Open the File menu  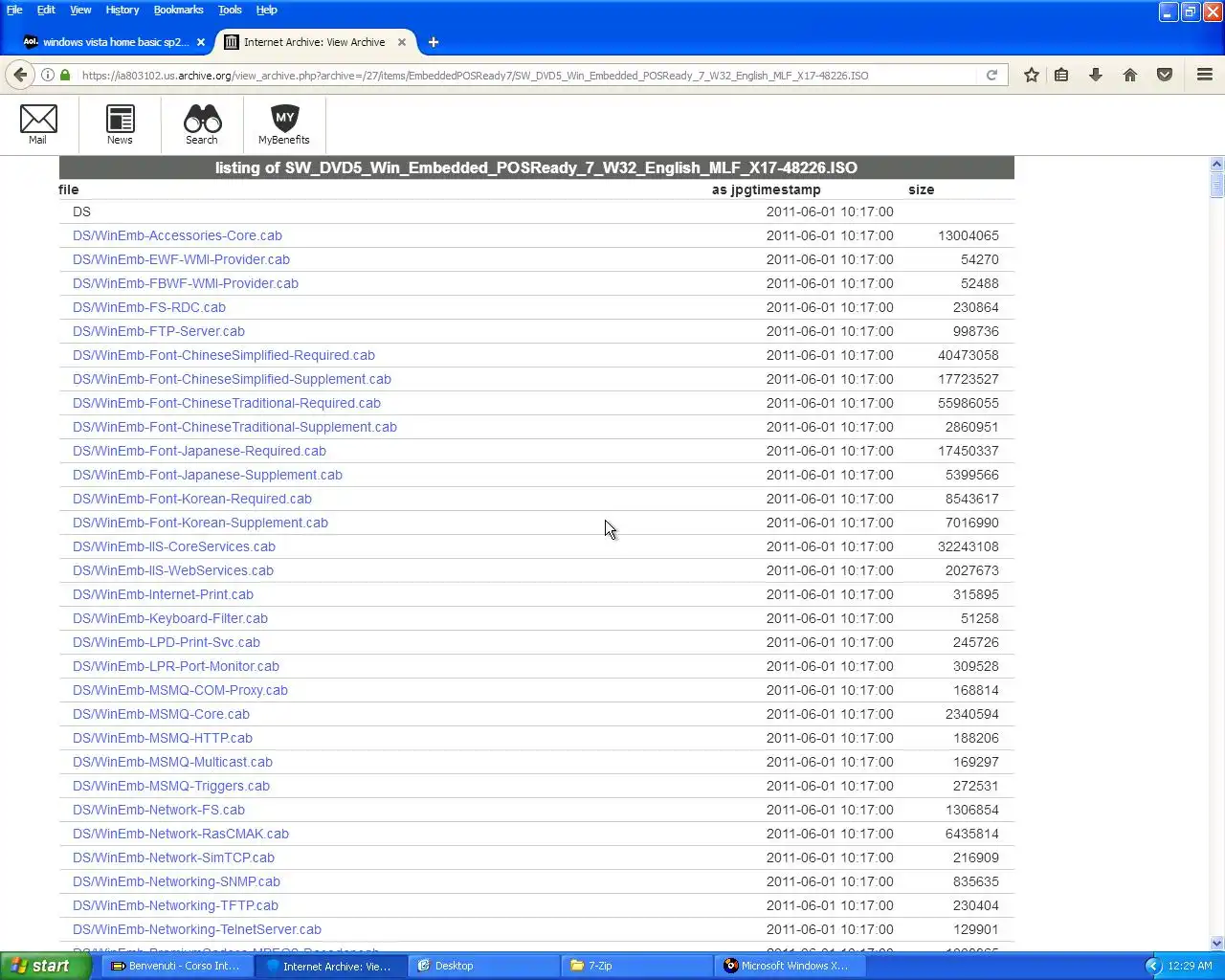tap(14, 10)
